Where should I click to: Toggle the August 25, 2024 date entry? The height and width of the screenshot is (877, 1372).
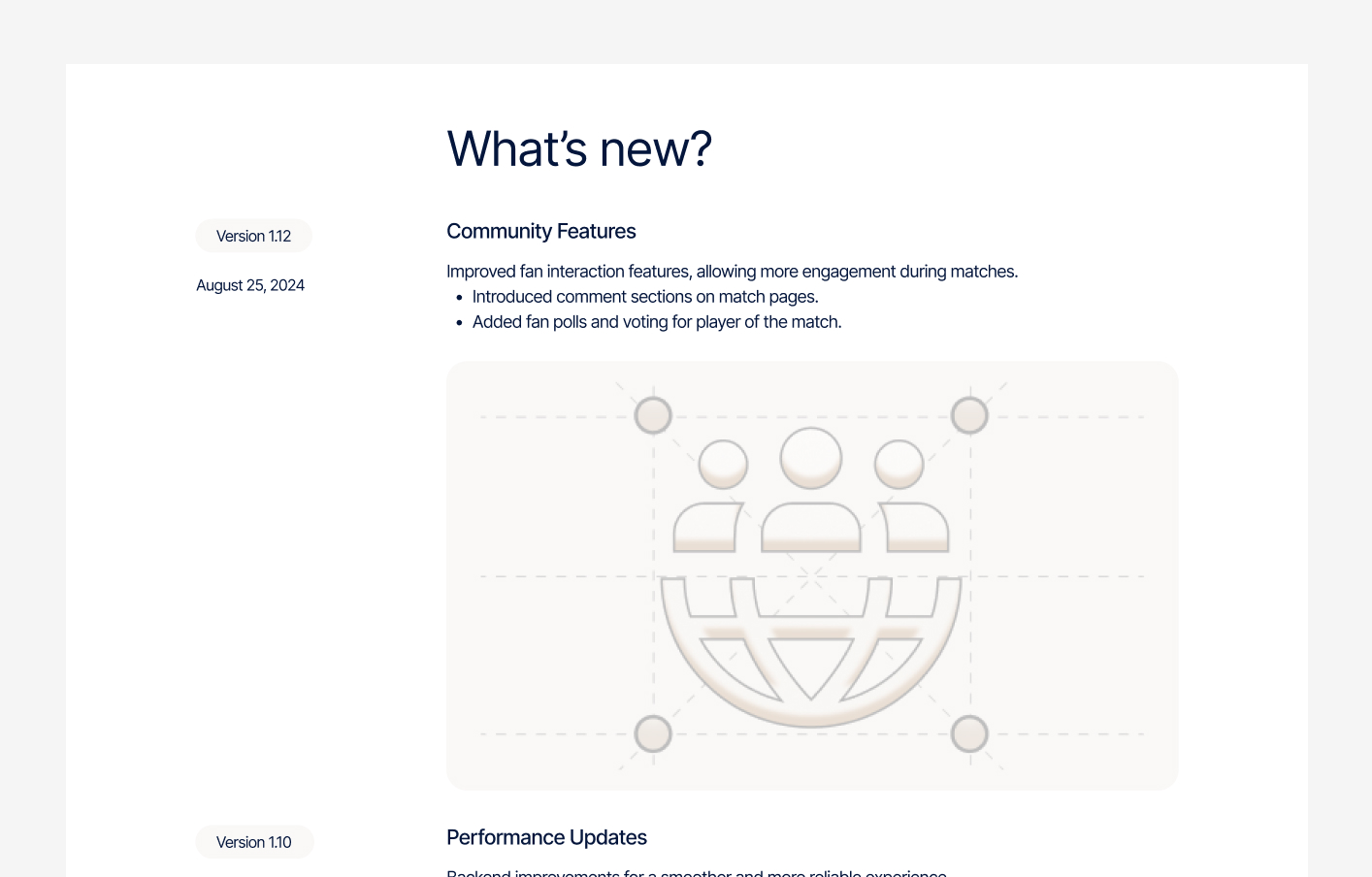coord(250,285)
